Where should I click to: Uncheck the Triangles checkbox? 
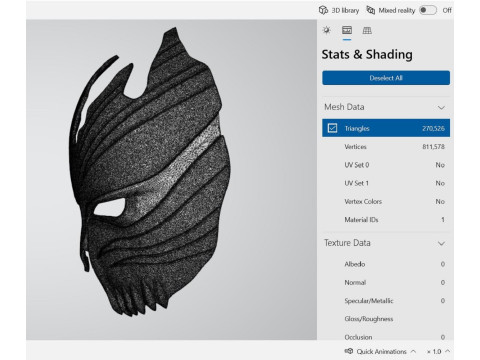[332, 128]
